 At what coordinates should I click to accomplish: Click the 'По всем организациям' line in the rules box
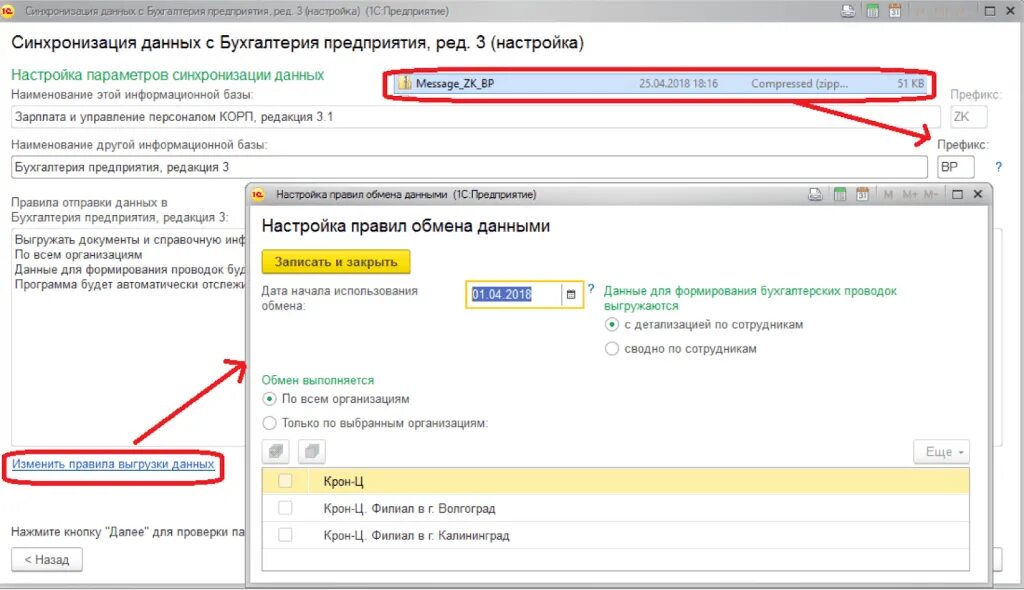click(x=78, y=255)
